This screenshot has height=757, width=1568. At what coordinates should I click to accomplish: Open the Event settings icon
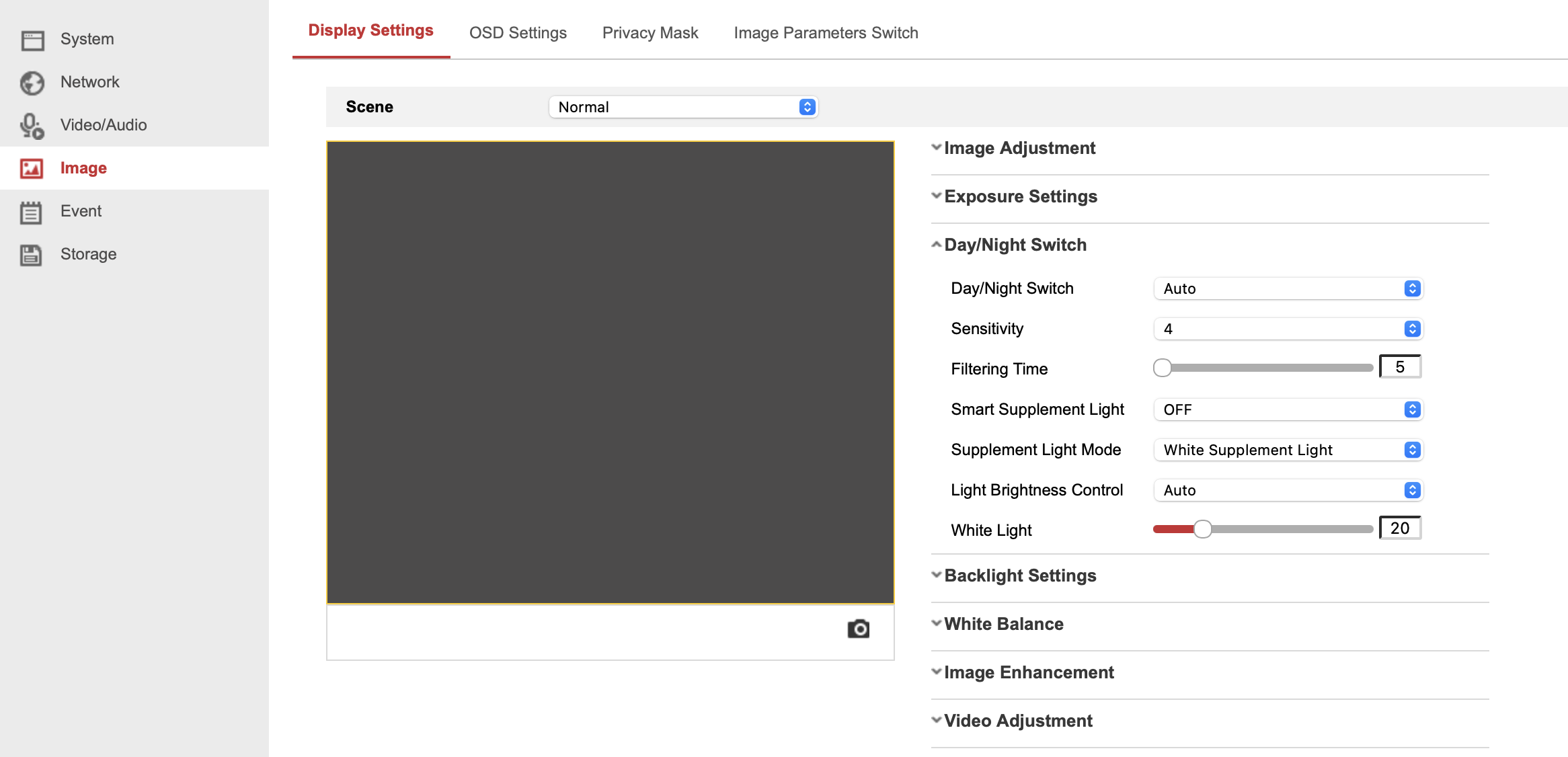(x=32, y=211)
